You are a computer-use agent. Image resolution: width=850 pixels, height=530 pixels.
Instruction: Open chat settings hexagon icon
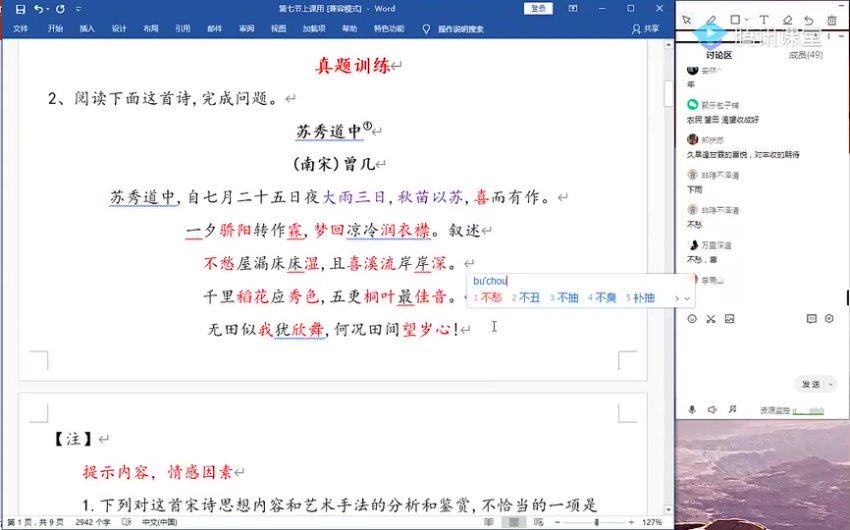point(829,319)
